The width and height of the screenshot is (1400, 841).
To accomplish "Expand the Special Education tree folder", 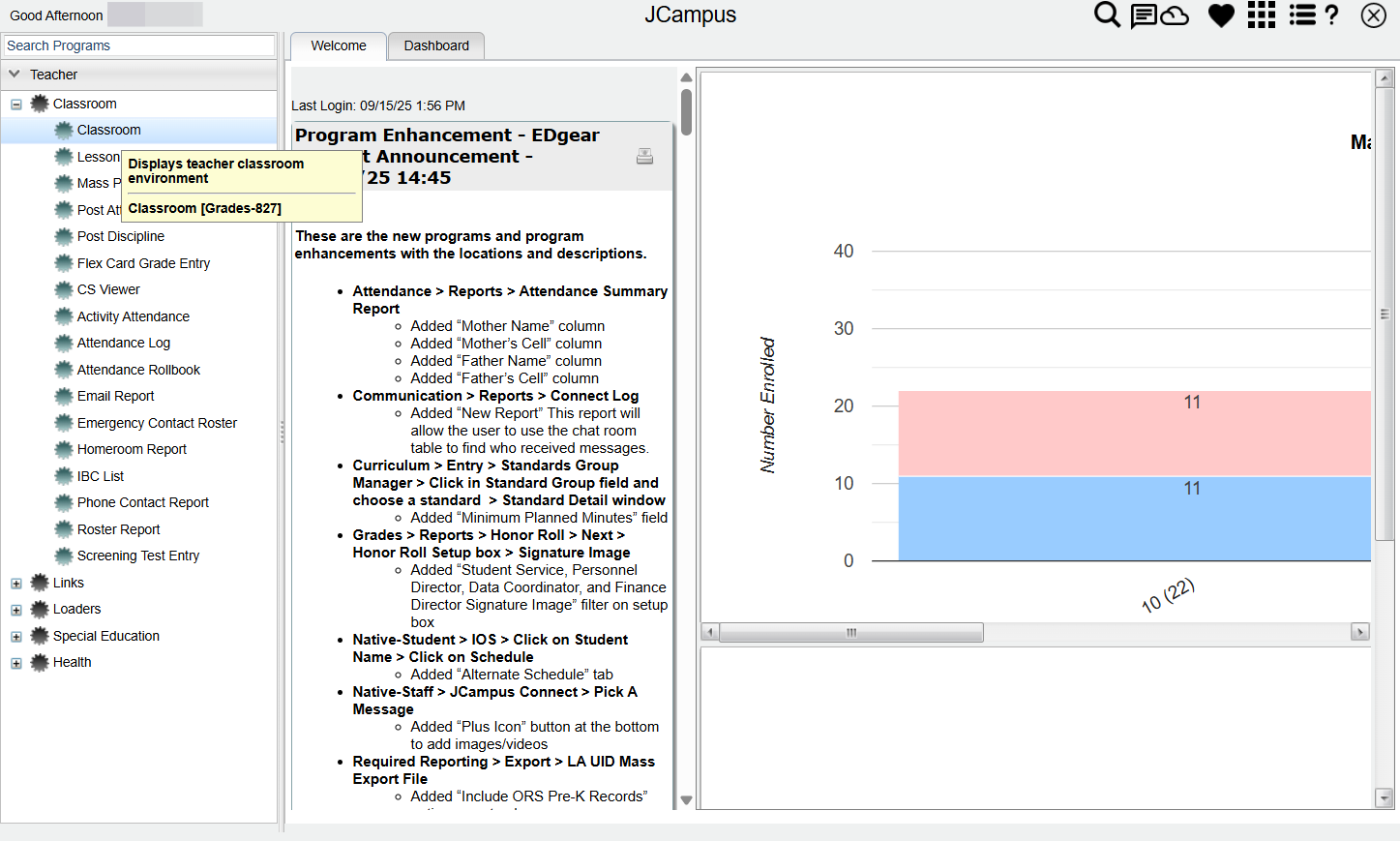I will [x=16, y=637].
